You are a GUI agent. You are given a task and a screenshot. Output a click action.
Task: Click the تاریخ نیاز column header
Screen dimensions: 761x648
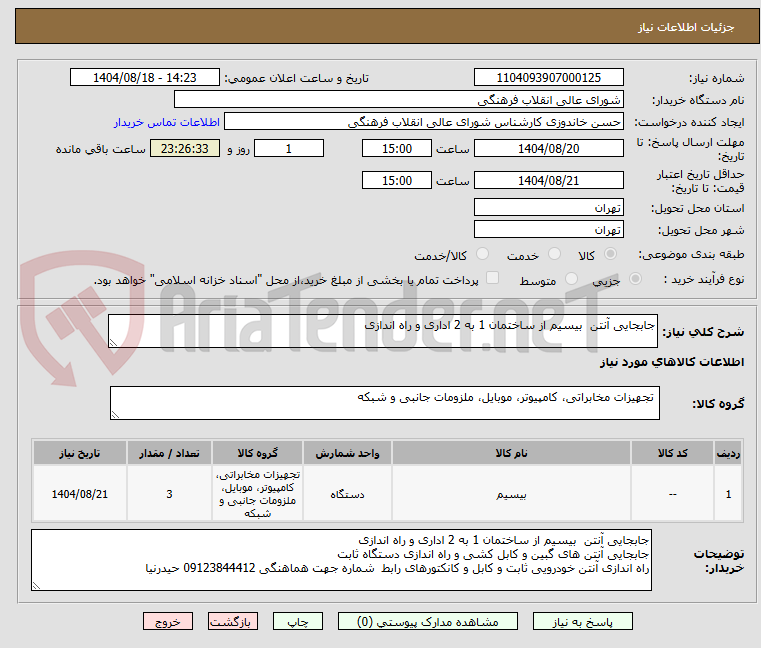coord(80,453)
